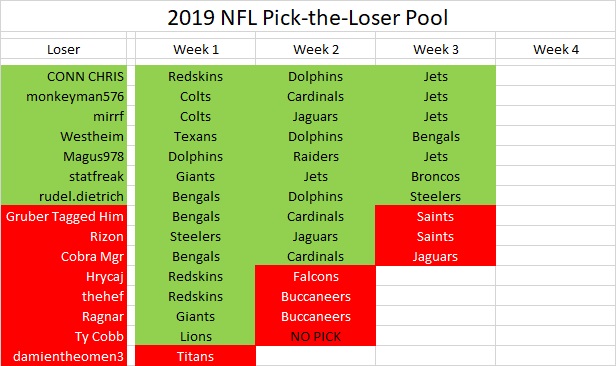616x366 pixels.
Task: Select Ty Cobb's Week 1 Lions cell
Action: [x=196, y=337]
